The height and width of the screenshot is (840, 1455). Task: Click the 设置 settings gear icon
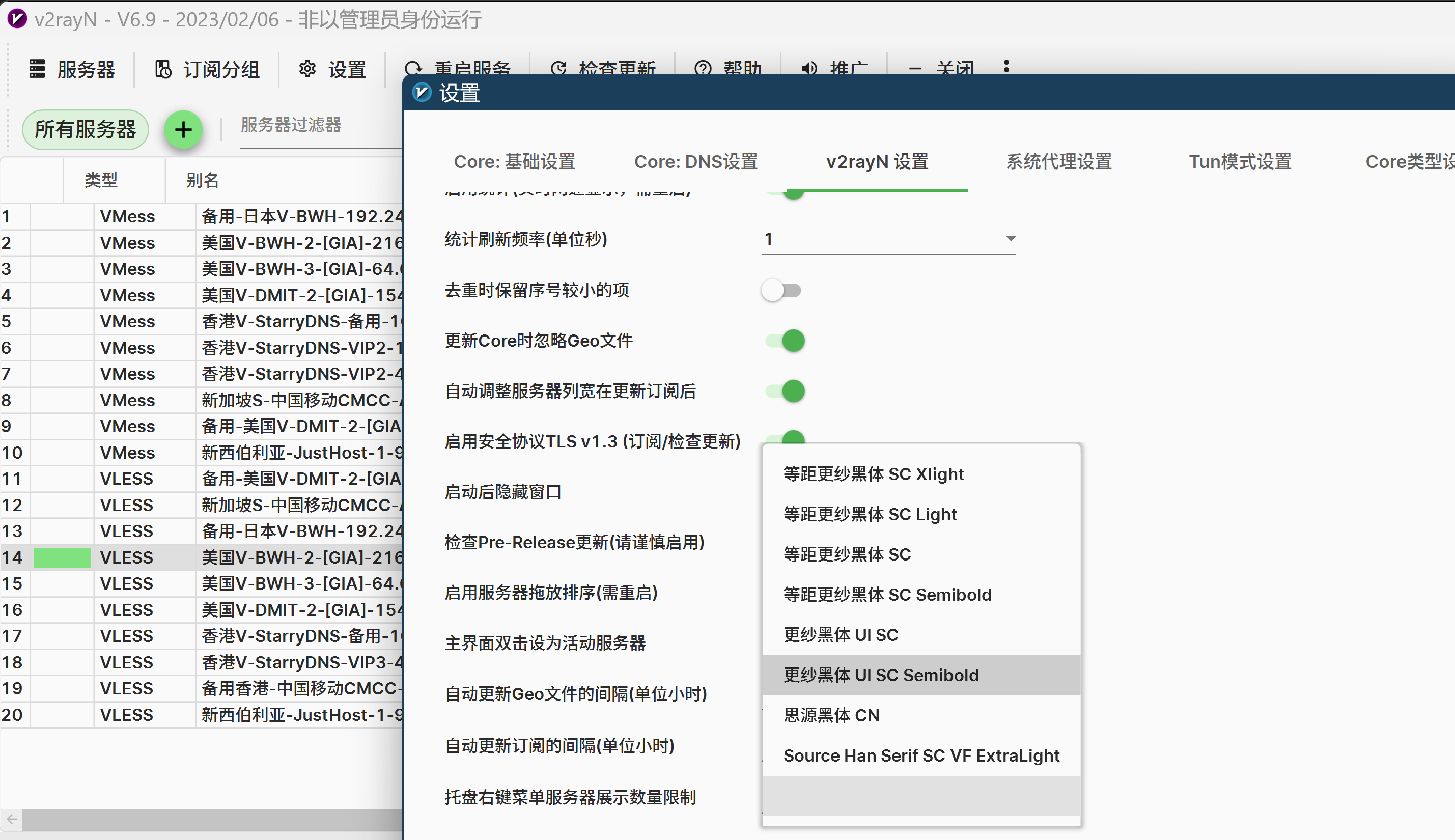click(x=307, y=69)
